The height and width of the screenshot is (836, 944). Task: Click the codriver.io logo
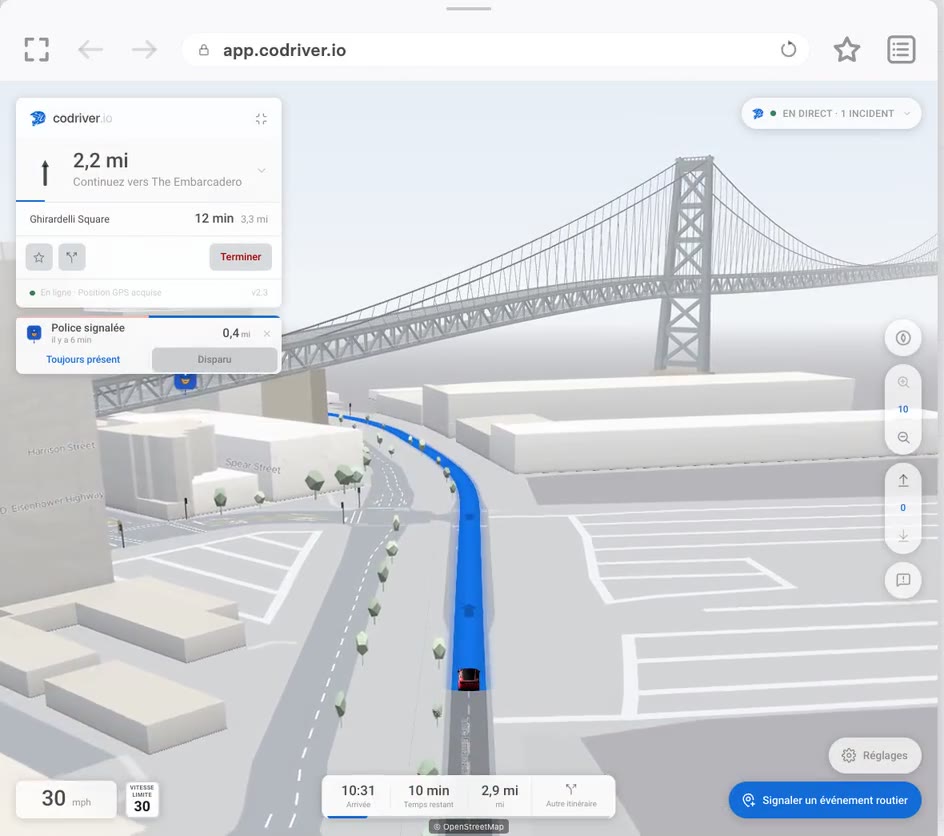point(71,118)
